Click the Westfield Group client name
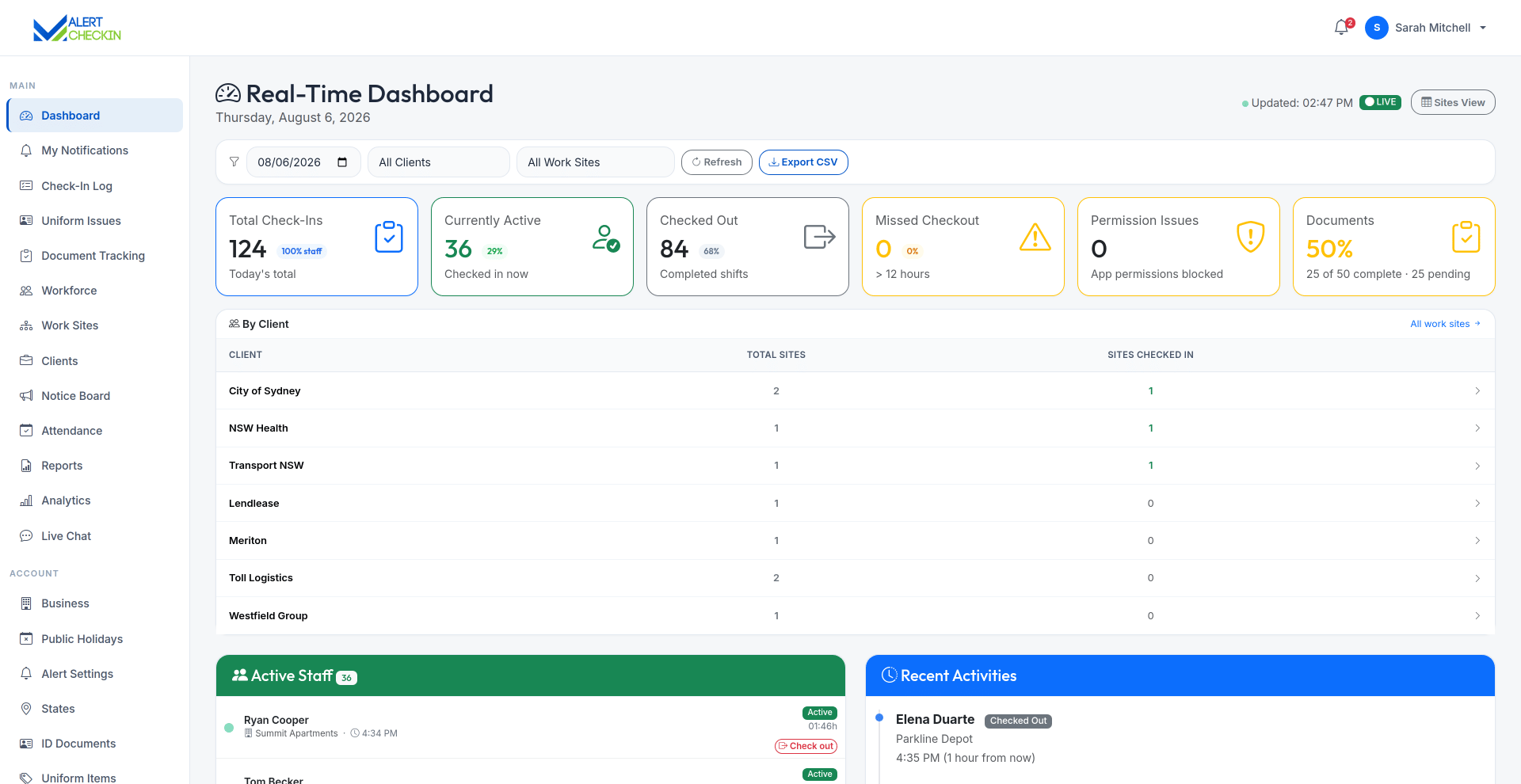Screen dimensions: 1521x784 (x=269, y=616)
